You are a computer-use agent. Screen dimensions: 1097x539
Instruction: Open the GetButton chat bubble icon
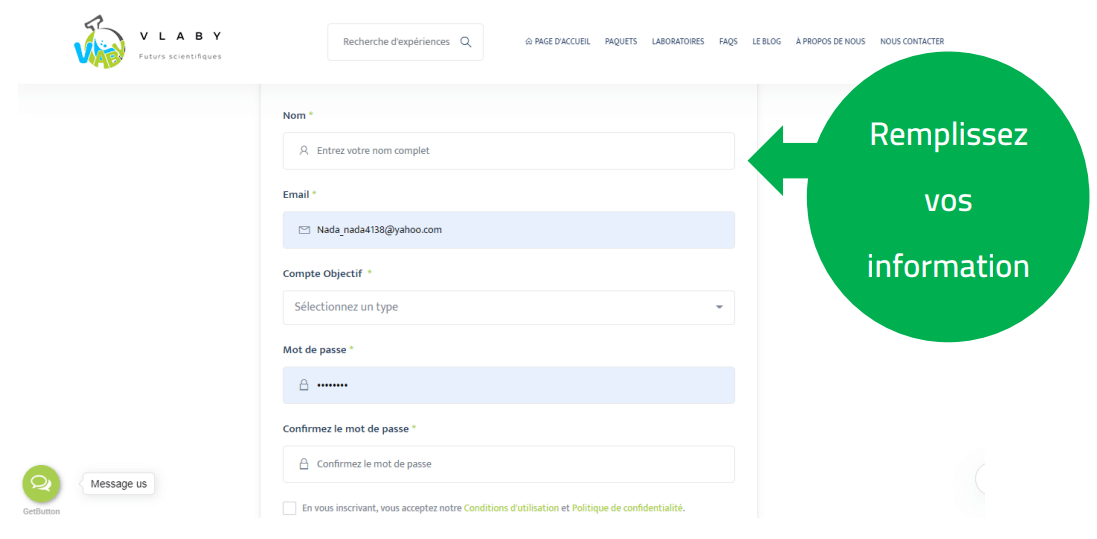tap(41, 484)
